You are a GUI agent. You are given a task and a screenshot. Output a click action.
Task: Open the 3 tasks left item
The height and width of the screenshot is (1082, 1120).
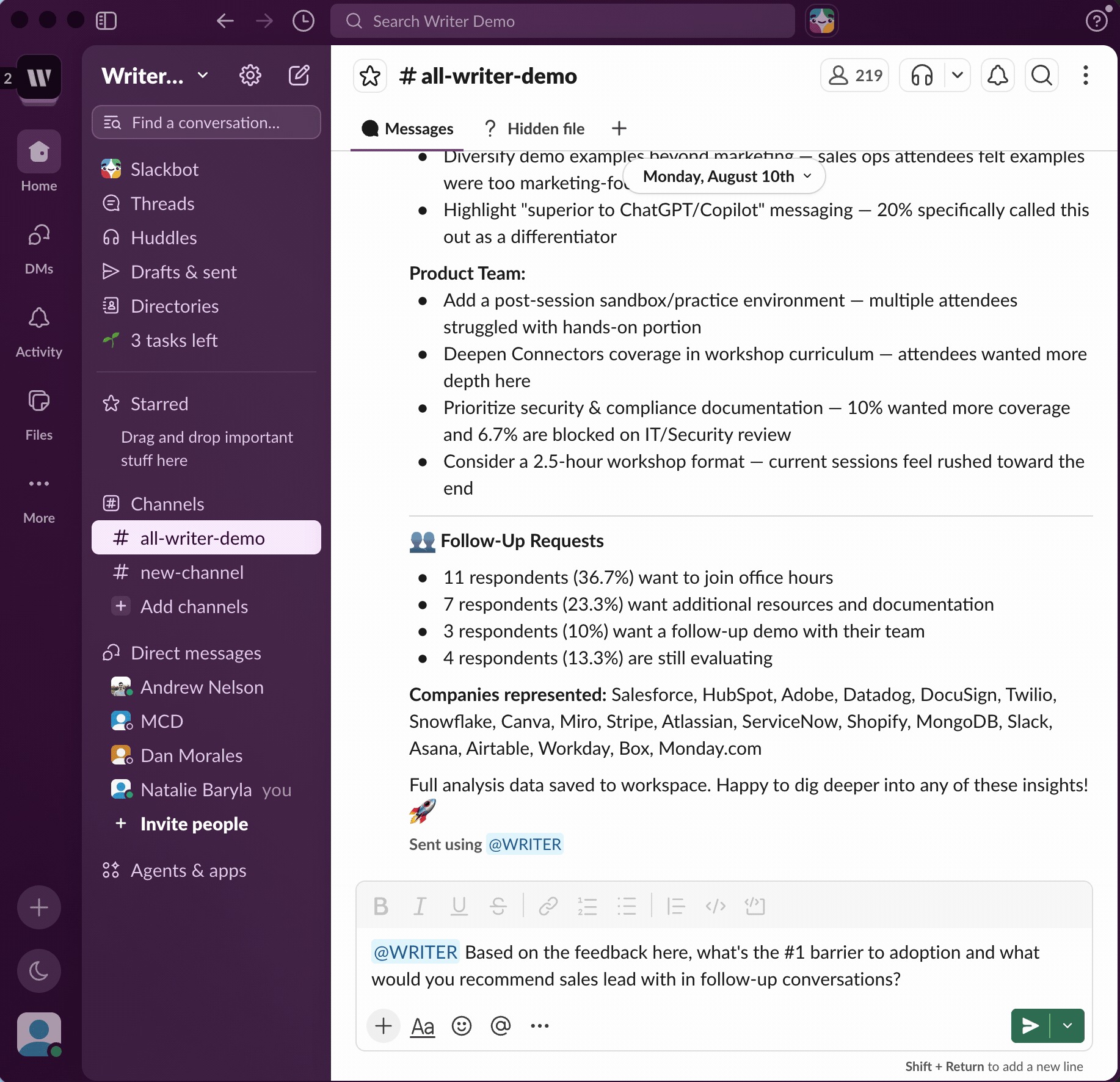coord(206,340)
